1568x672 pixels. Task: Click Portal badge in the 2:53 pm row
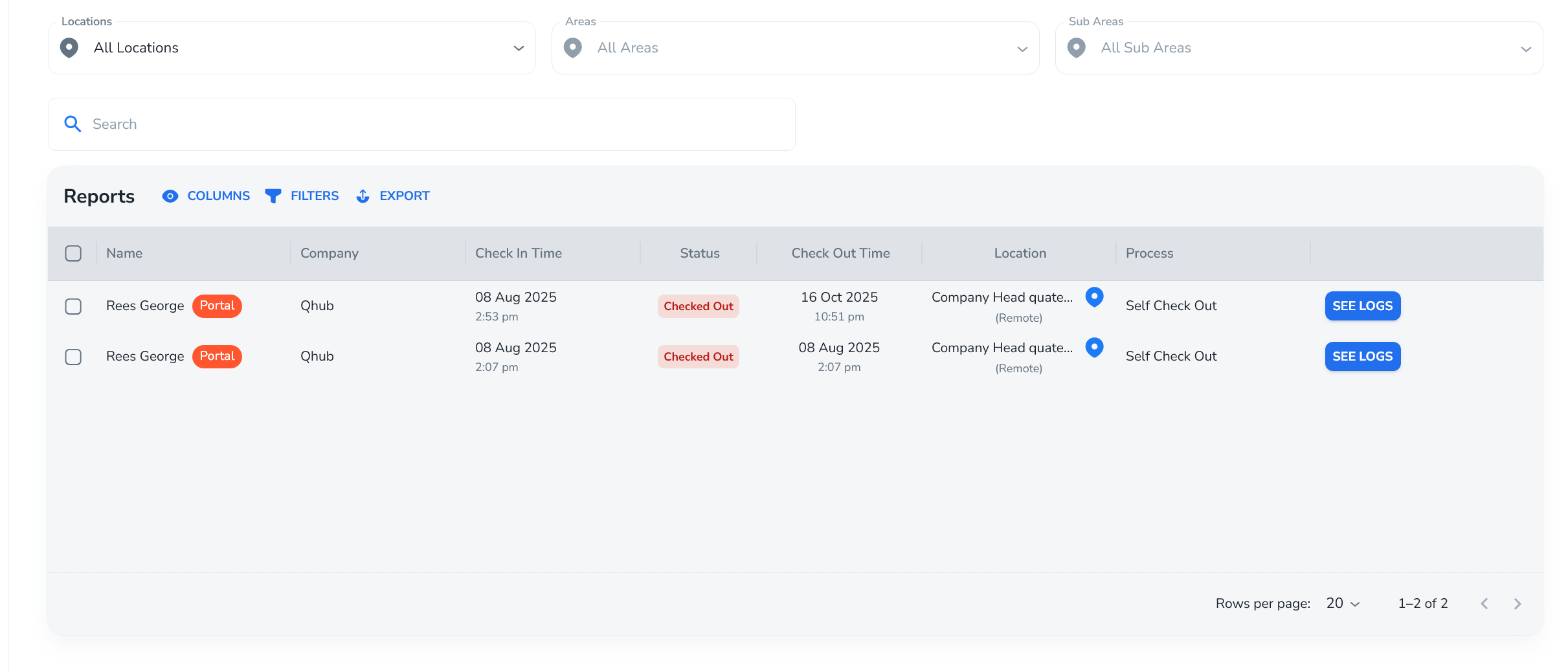(218, 306)
